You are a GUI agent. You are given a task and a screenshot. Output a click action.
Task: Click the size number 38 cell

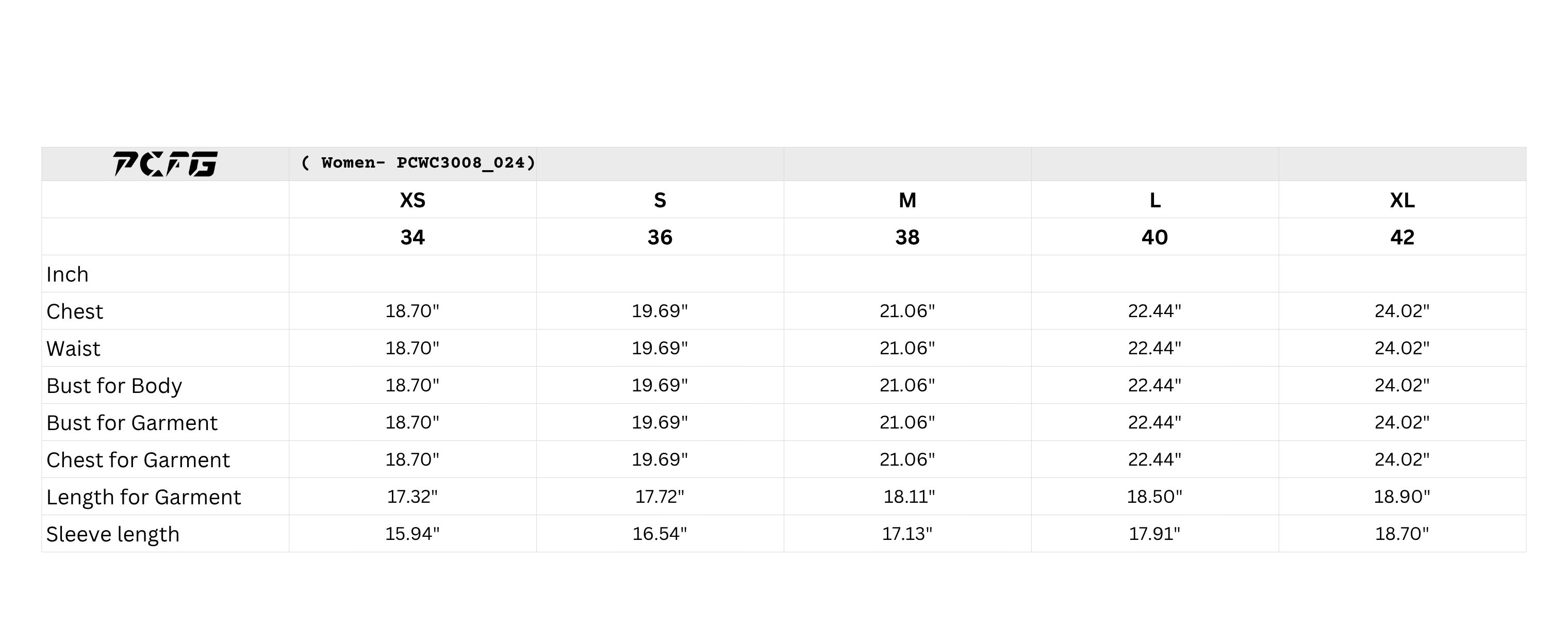pos(907,237)
